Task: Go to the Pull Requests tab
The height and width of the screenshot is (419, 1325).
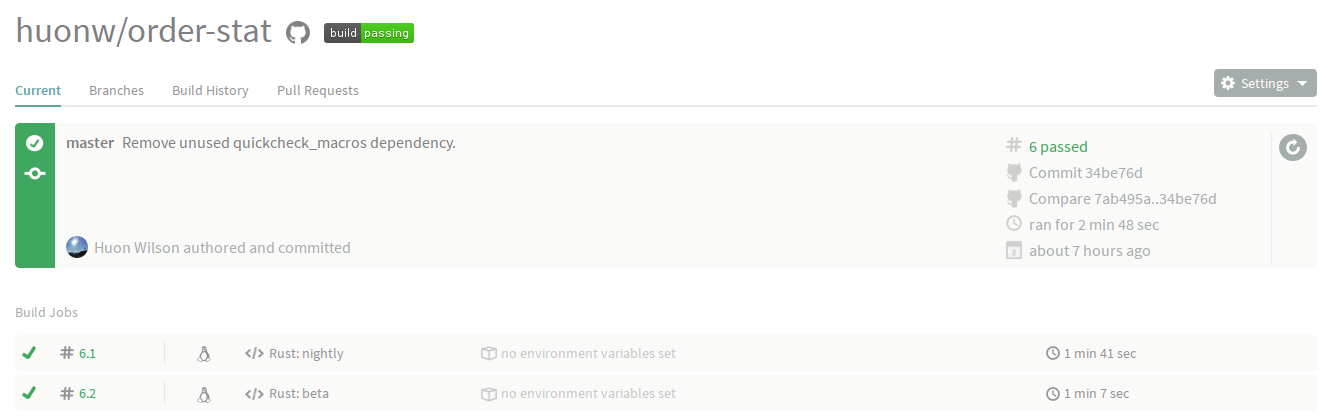Action: click(x=318, y=90)
